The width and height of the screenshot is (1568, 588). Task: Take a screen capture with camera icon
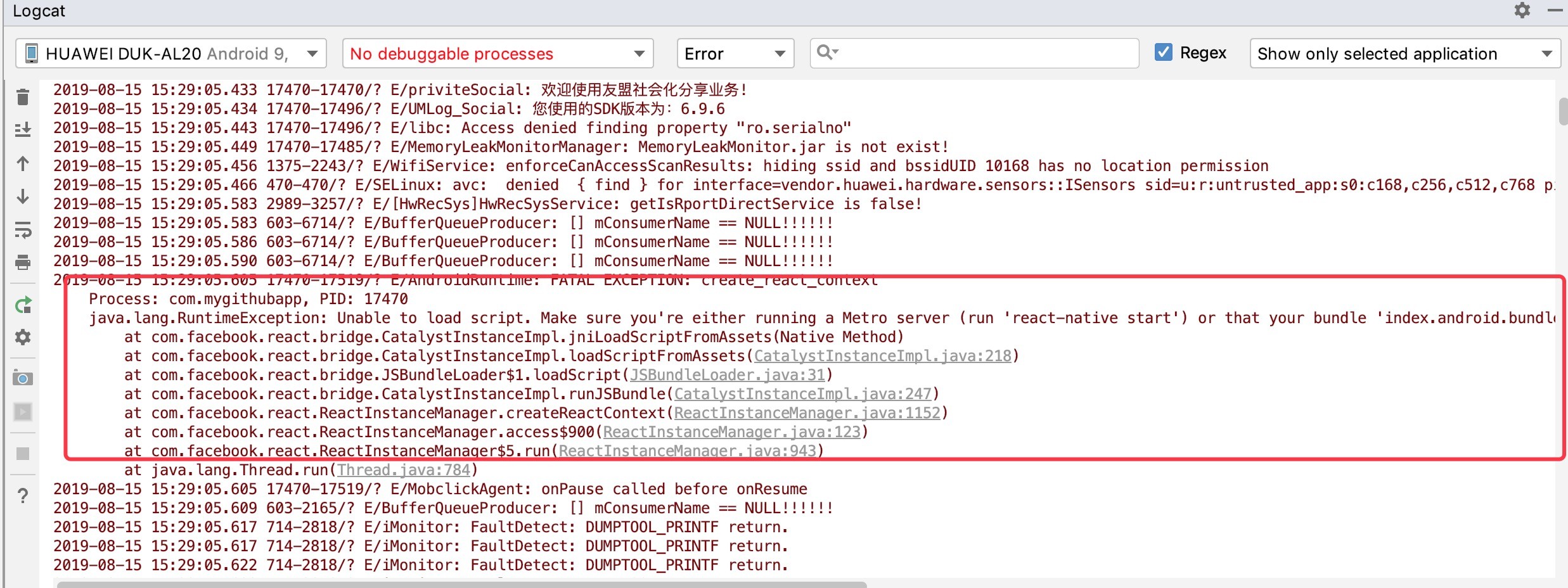(23, 378)
